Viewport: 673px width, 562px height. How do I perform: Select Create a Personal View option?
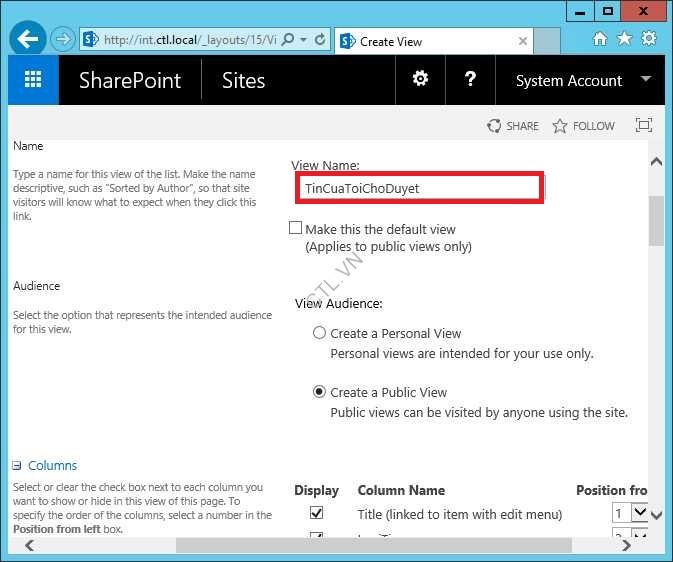point(320,333)
